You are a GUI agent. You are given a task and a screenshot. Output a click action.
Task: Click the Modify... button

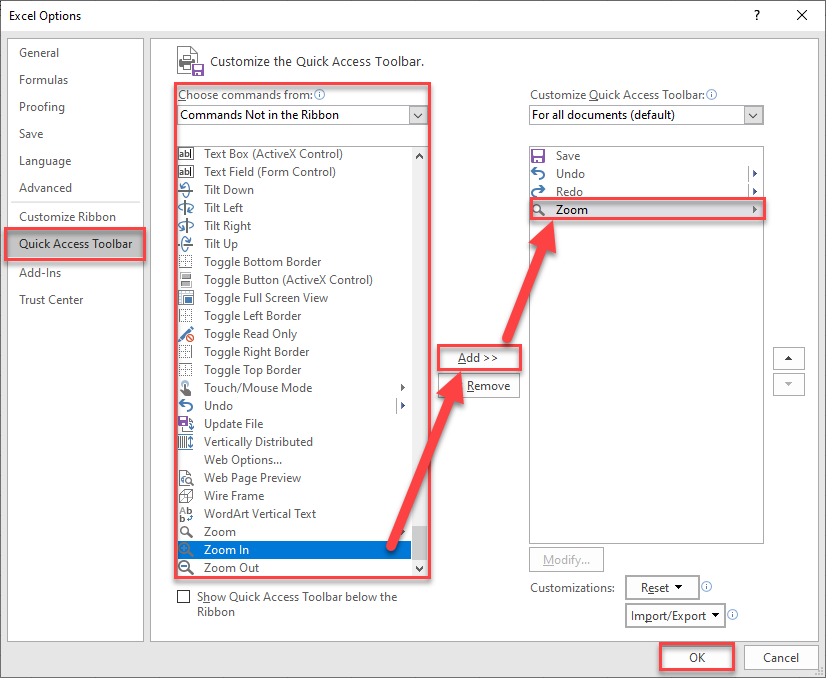566,559
